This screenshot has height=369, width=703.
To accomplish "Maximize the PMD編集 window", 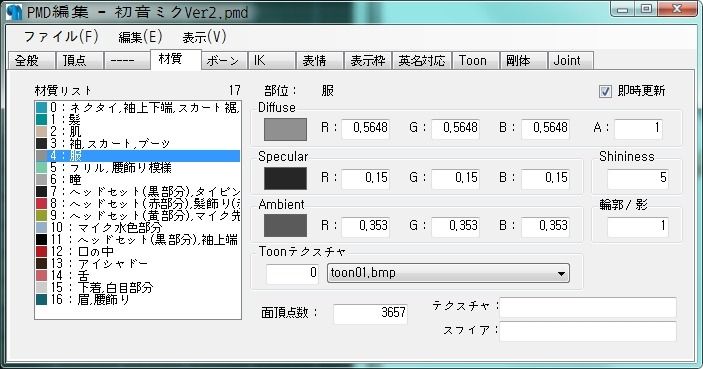I will pos(647,9).
